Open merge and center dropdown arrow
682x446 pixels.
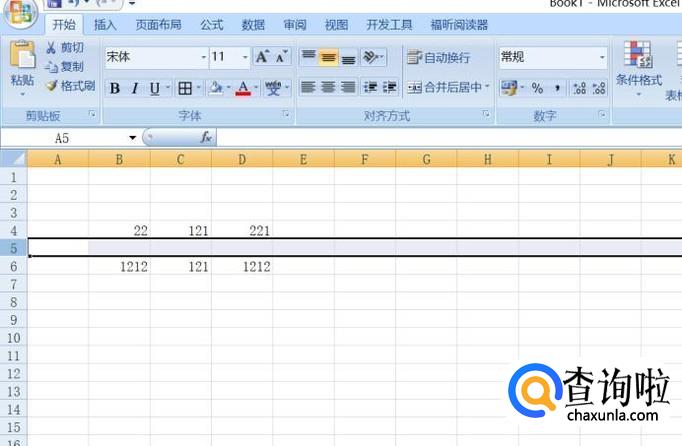487,87
